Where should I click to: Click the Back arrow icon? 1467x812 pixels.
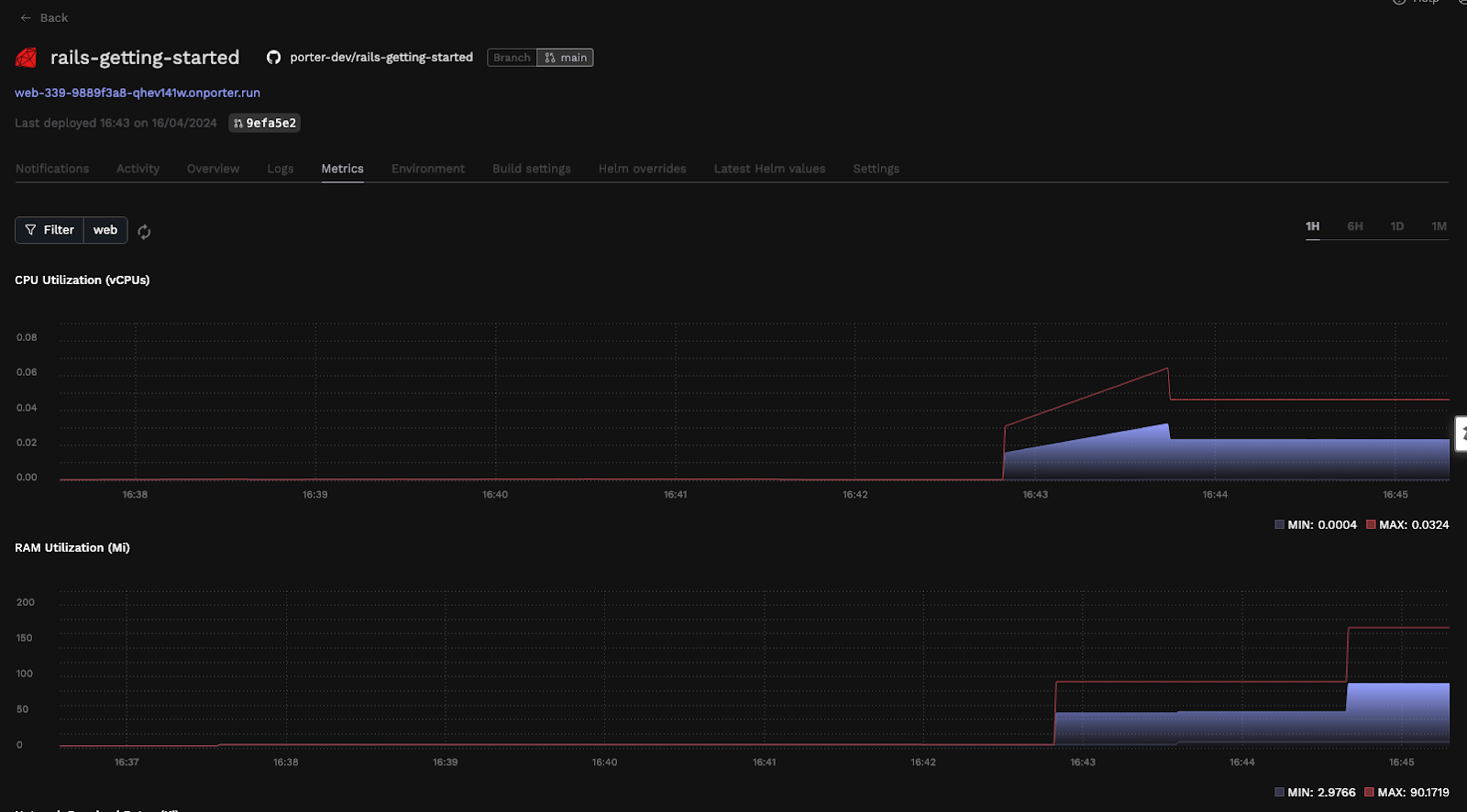[x=26, y=18]
